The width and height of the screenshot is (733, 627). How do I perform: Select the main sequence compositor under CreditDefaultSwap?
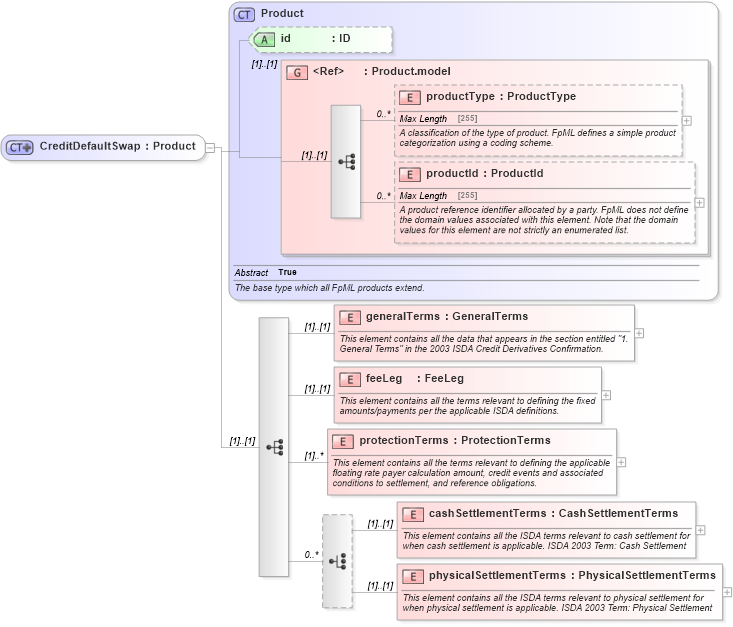[x=274, y=447]
